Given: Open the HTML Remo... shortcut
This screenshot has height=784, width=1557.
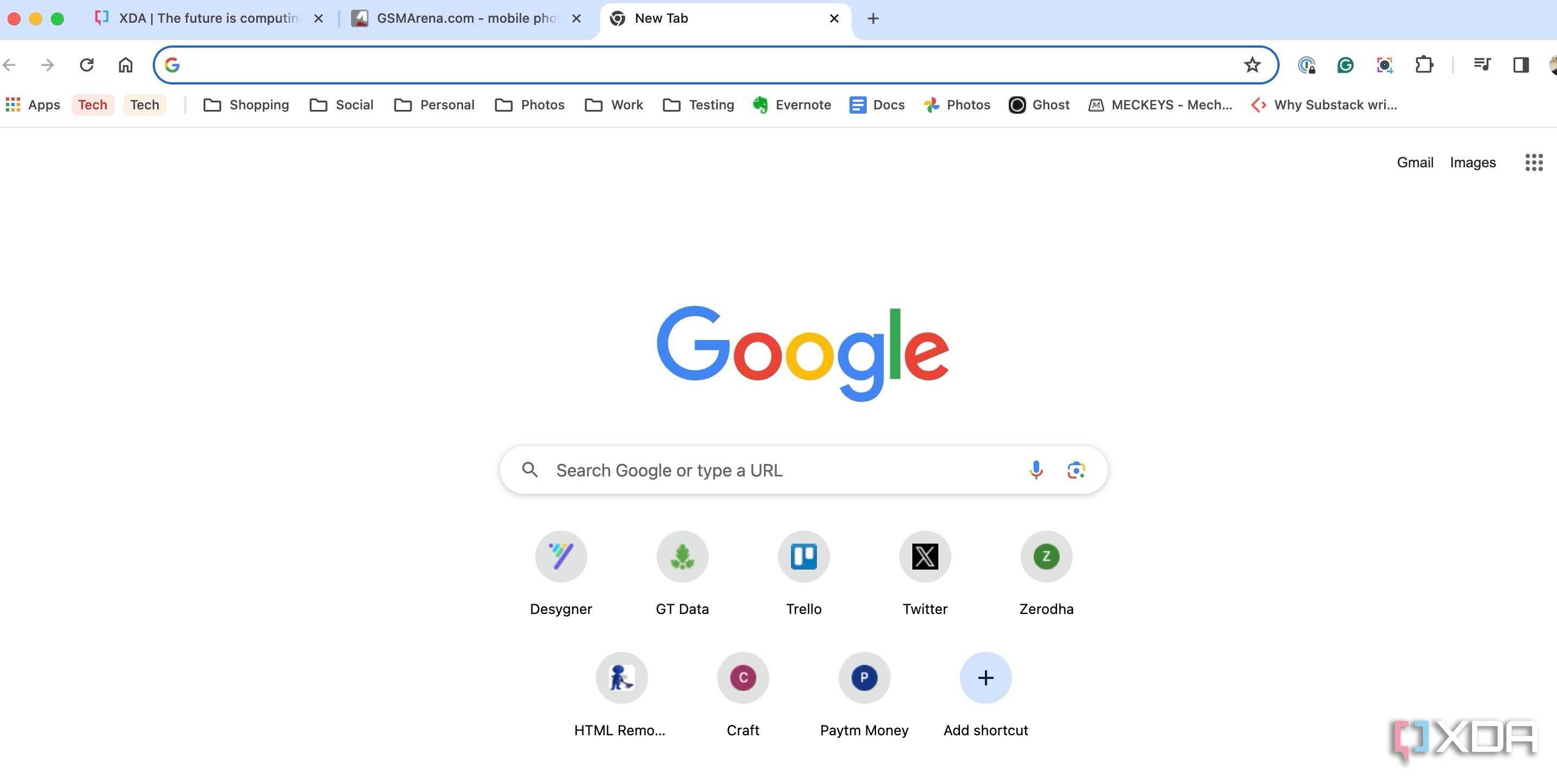Looking at the screenshot, I should pyautogui.click(x=621, y=695).
